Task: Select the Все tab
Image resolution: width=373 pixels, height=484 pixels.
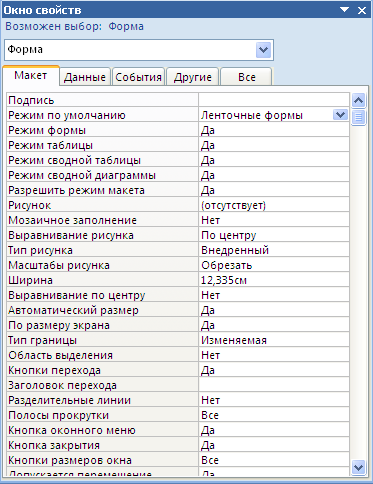Action: [247, 77]
